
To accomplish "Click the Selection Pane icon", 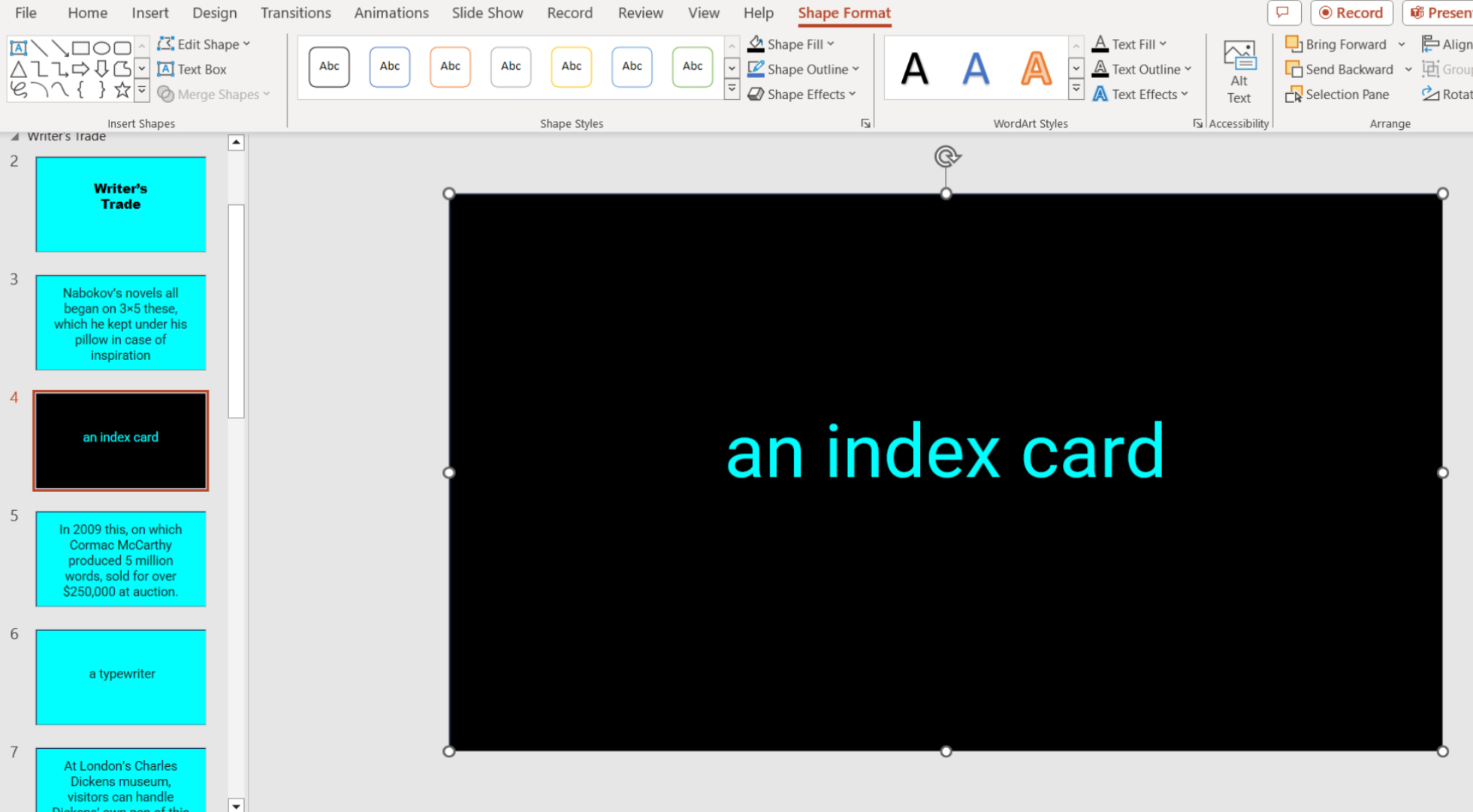I will pos(1293,95).
